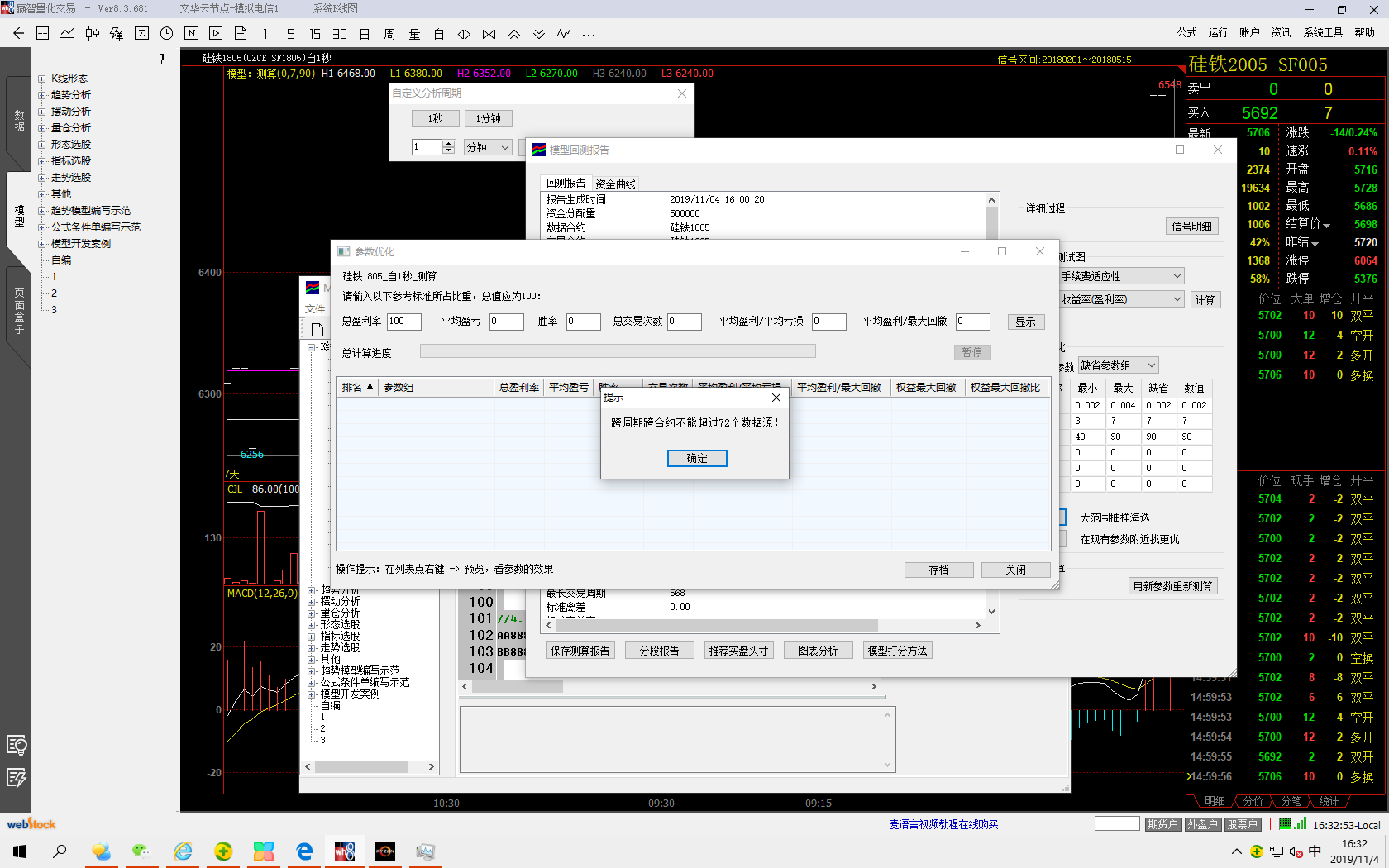Click the line chart toolbar icon
The image size is (1389, 868).
[x=67, y=34]
